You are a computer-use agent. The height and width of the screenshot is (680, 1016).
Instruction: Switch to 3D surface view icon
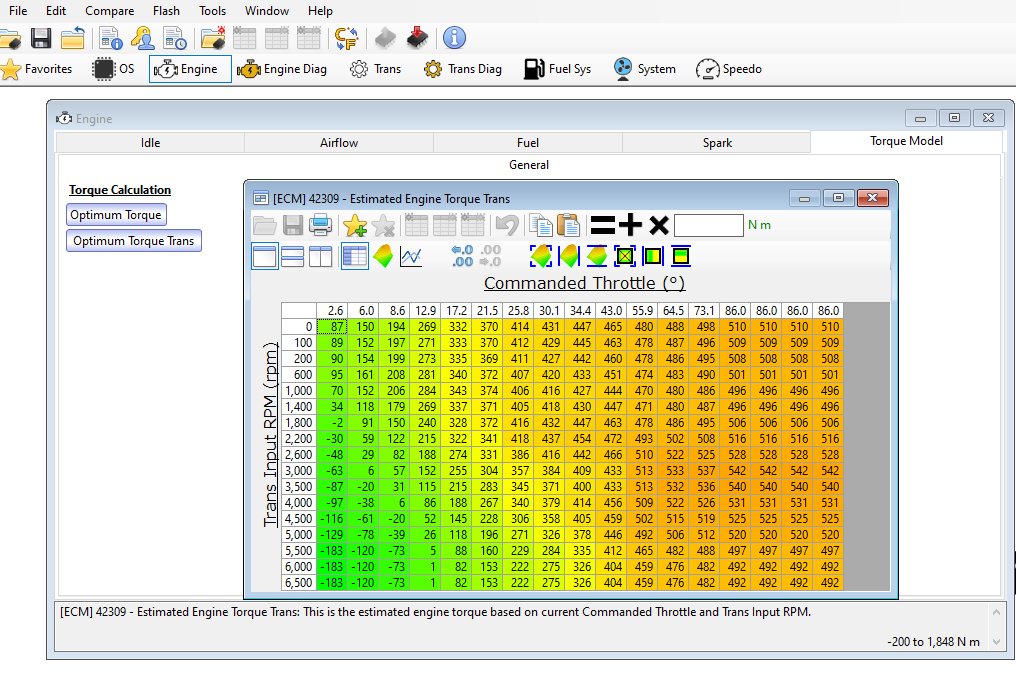pos(383,256)
